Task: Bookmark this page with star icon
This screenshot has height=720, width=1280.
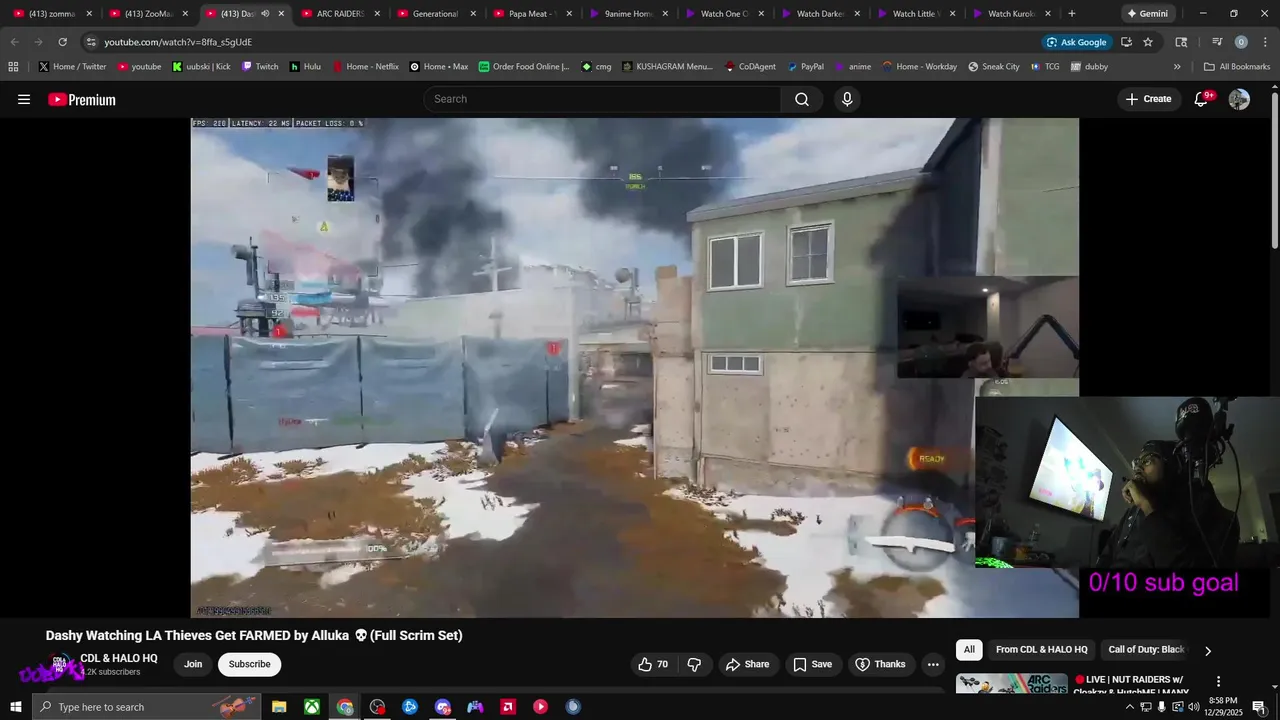Action: (x=1148, y=42)
